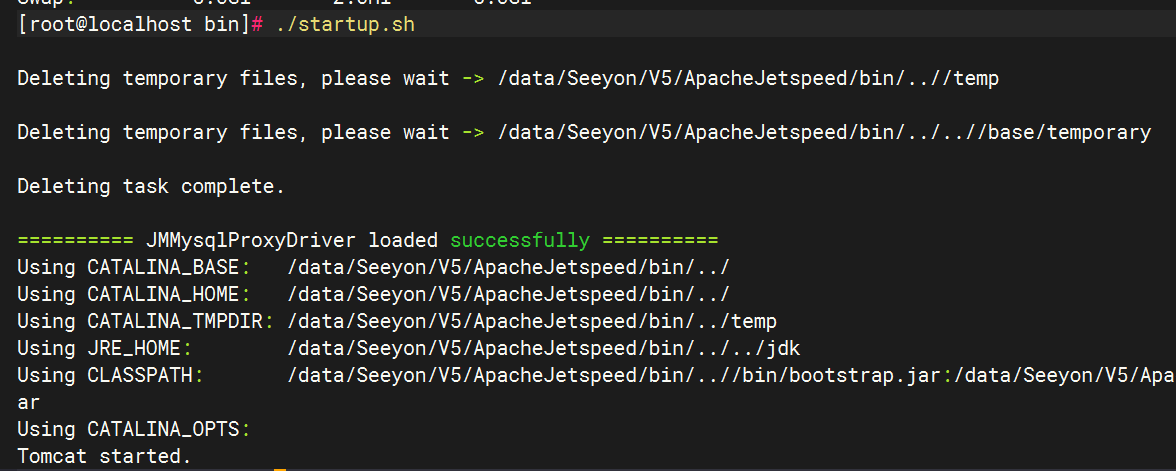Click the path ending in base/temporary
1176x471 pixels.
coord(823,133)
